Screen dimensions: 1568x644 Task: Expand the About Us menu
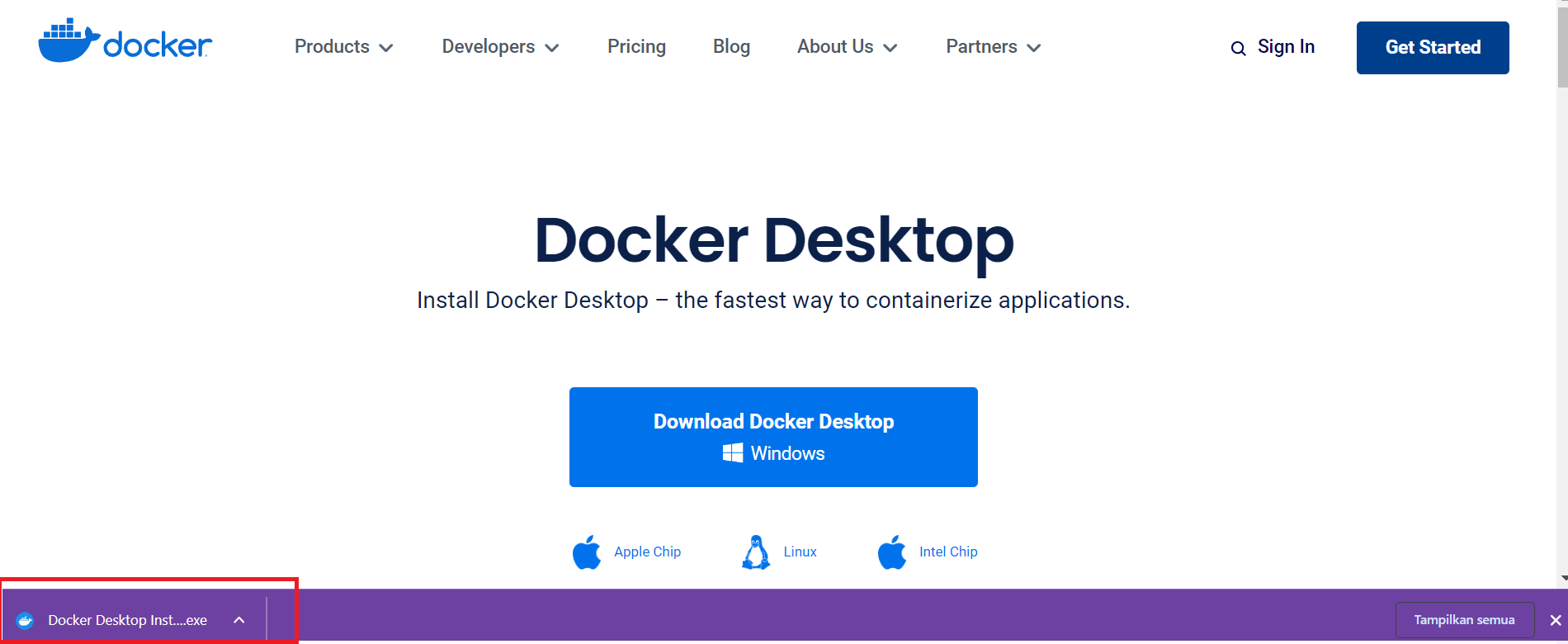847,47
